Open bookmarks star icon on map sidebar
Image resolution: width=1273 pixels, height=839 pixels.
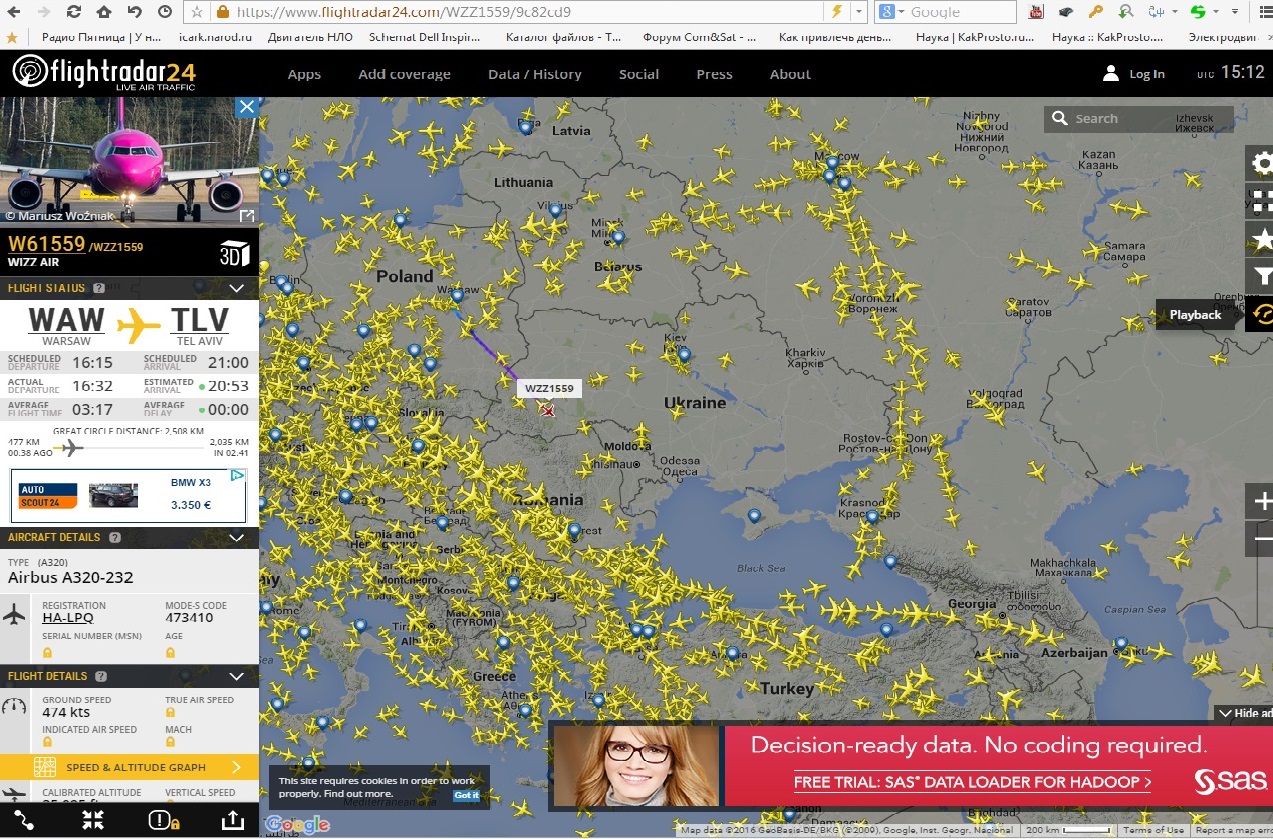(x=1262, y=239)
